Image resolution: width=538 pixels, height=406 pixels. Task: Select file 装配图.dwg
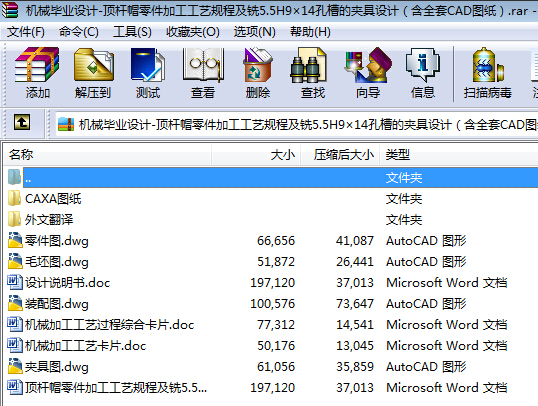click(x=57, y=304)
